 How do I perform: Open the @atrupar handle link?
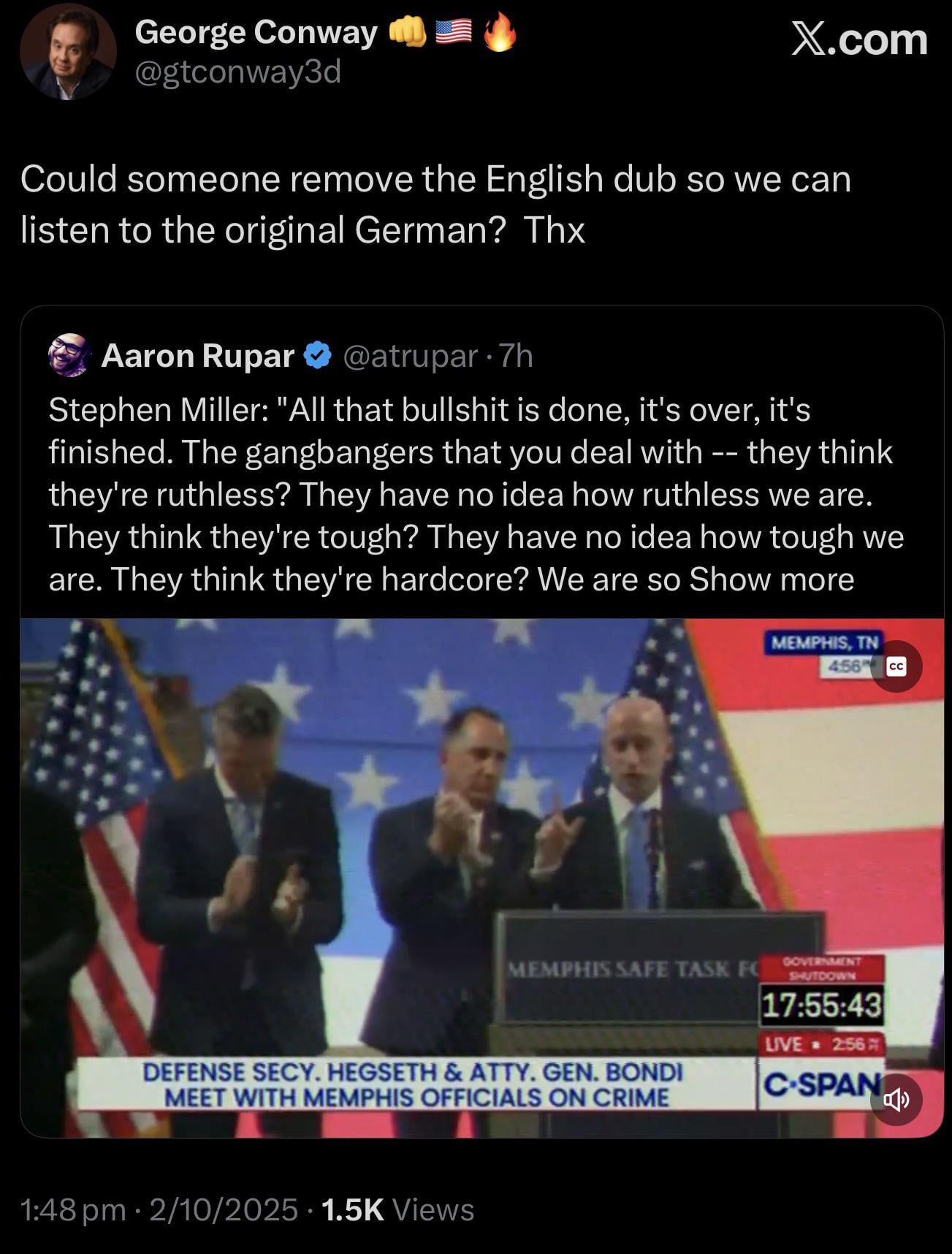(410, 356)
